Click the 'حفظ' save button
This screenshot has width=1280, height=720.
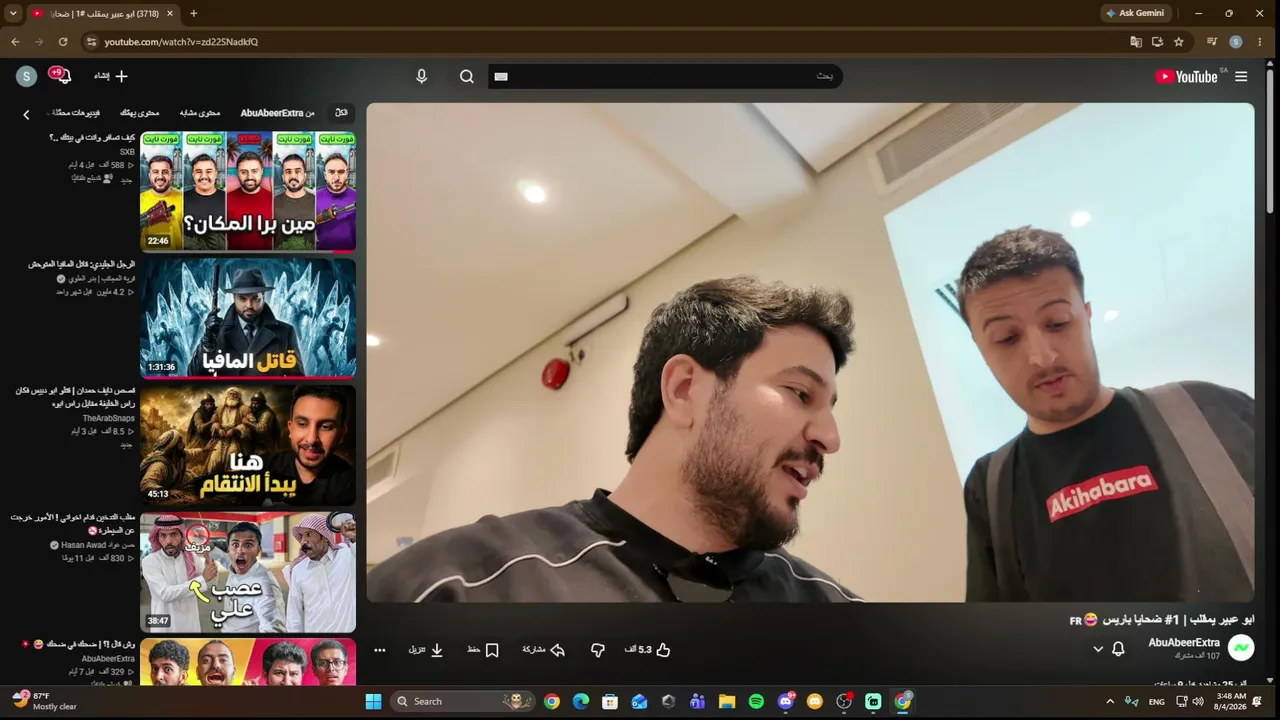pos(483,650)
